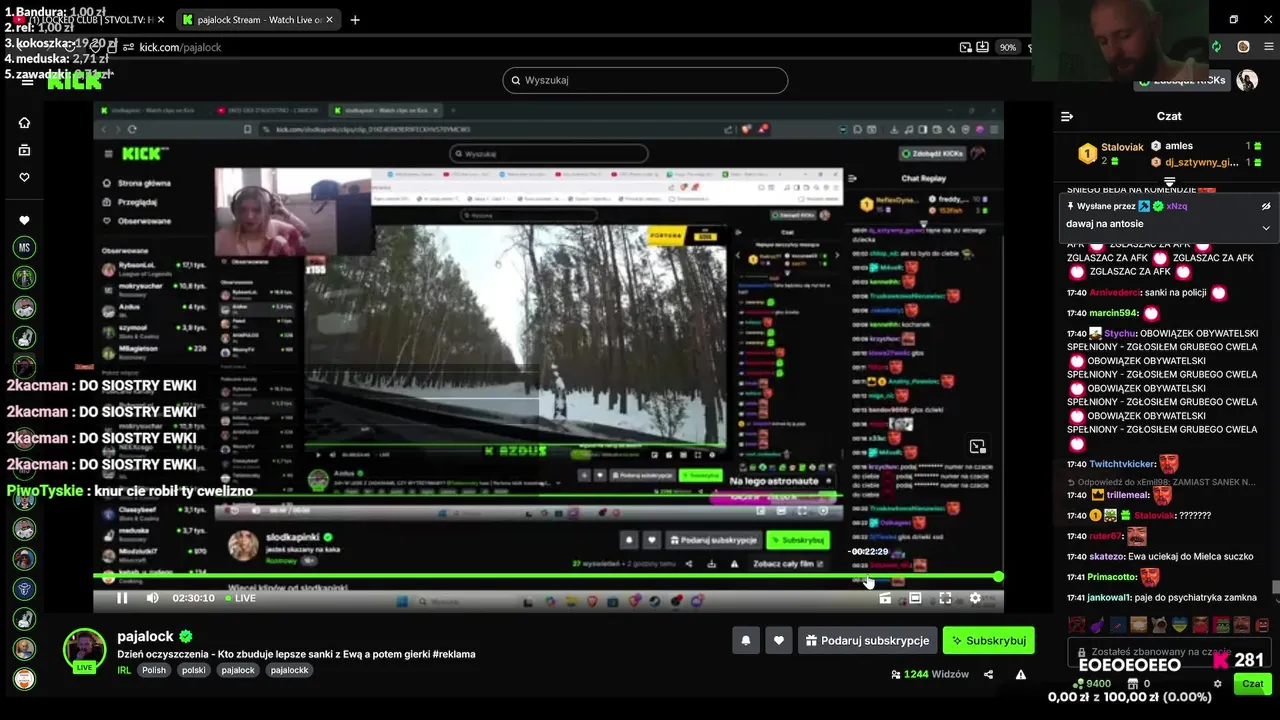
Task: Click username skatezo in chat
Action: tap(1107, 556)
